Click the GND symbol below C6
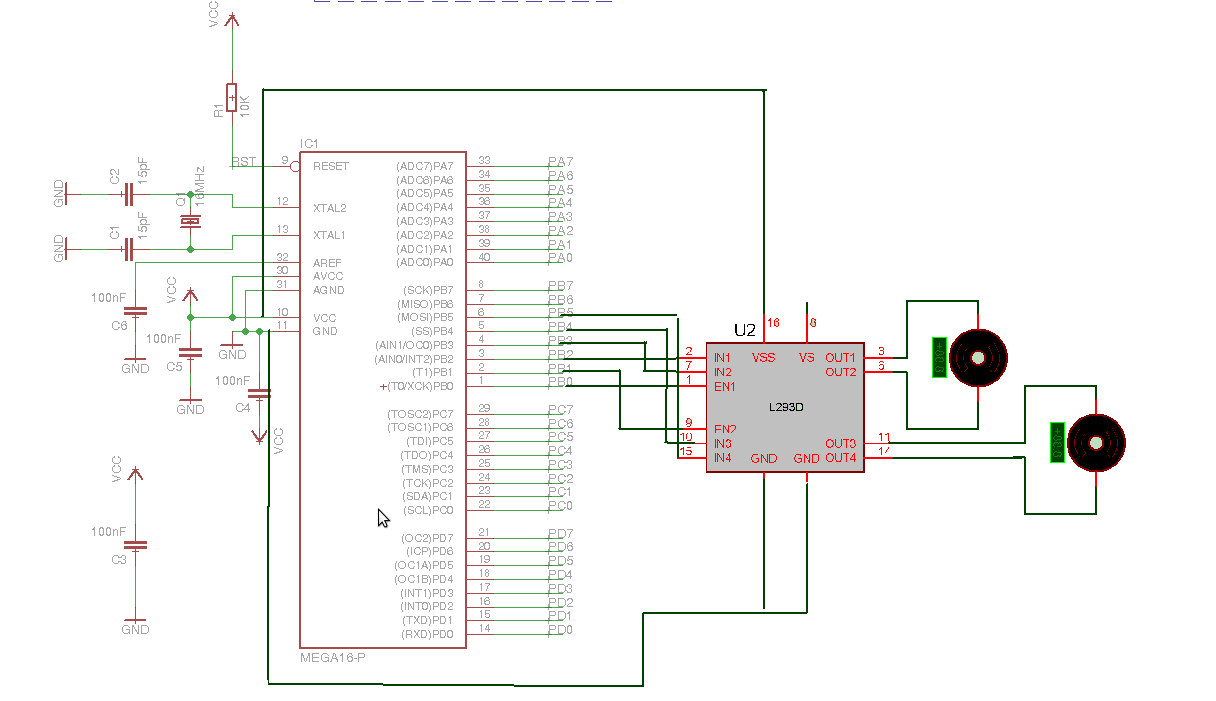This screenshot has width=1216, height=701. point(136,365)
